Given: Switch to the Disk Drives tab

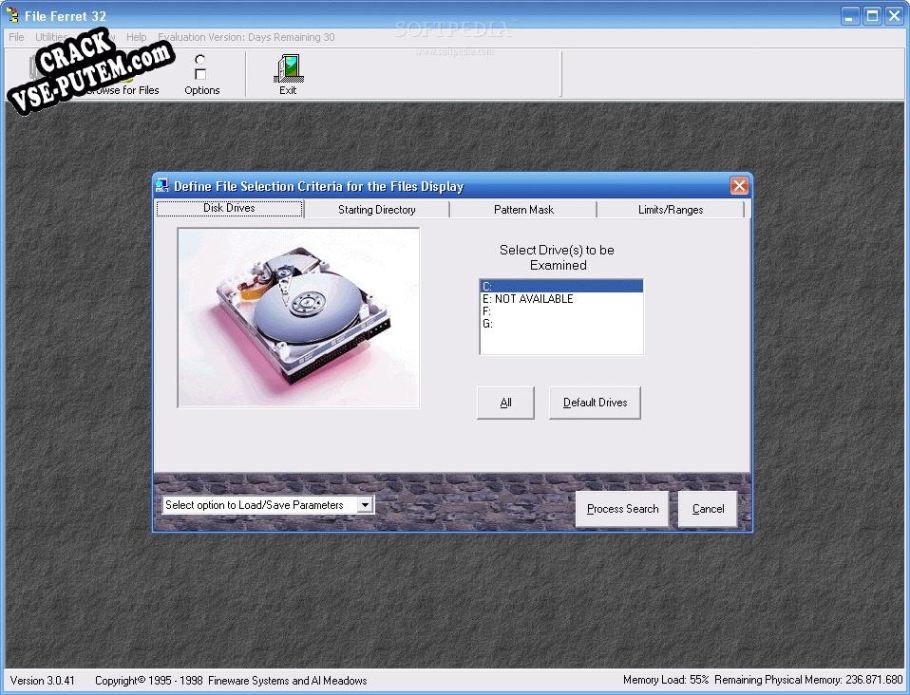Looking at the screenshot, I should (x=229, y=208).
